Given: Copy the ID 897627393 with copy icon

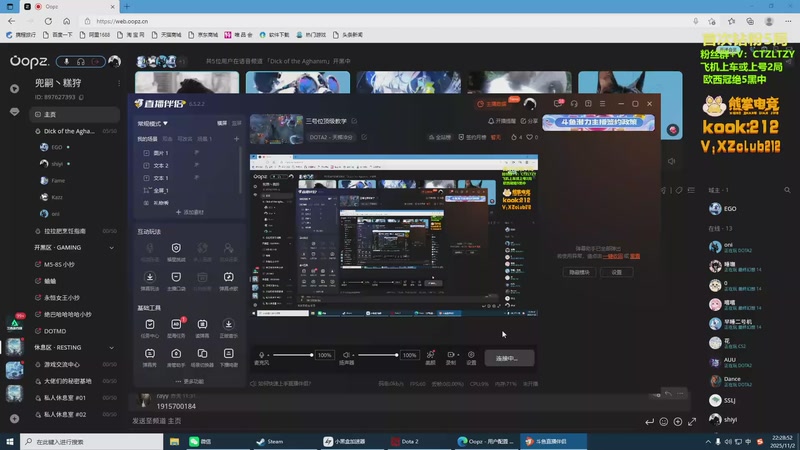Looking at the screenshot, I should pos(81,97).
